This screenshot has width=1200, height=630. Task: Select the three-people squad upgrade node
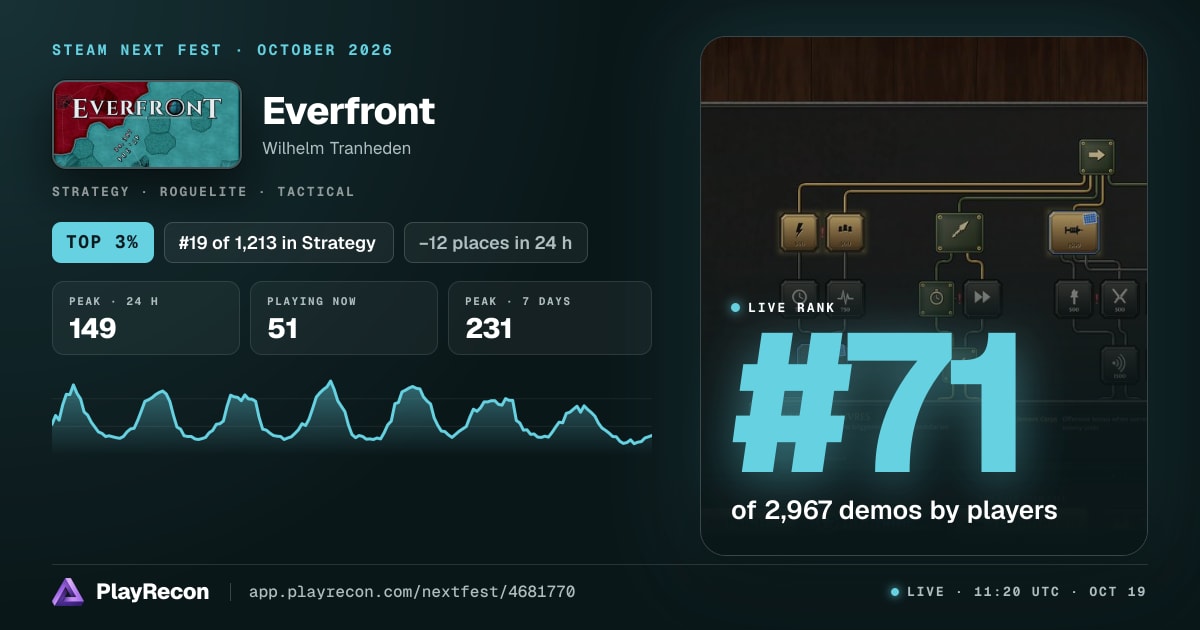845,232
